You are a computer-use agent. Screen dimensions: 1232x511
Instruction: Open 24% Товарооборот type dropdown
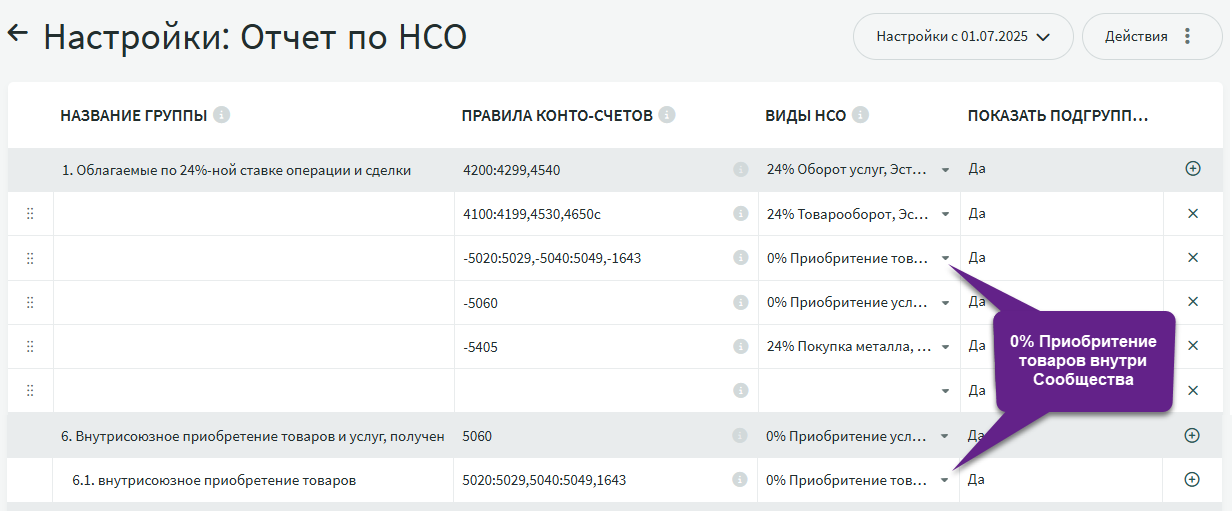tap(945, 214)
